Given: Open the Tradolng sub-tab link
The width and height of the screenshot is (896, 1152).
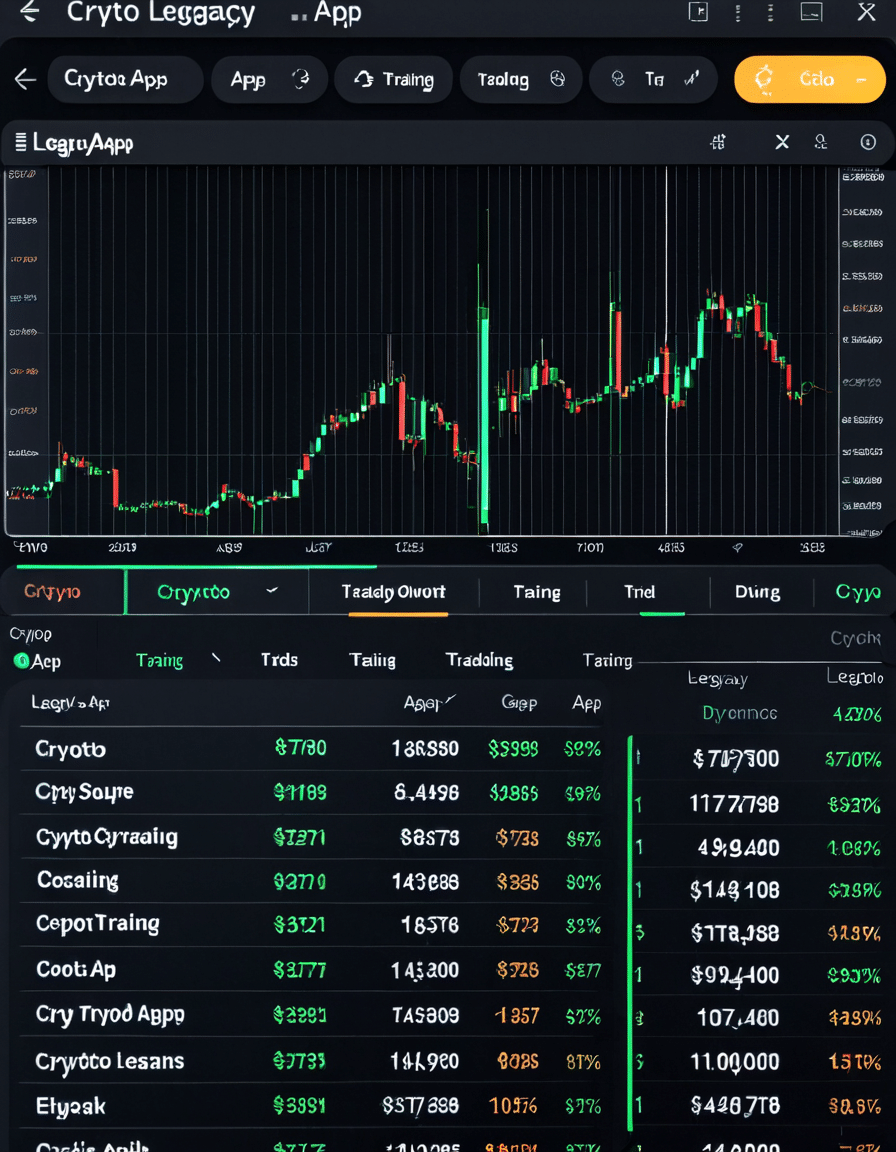Looking at the screenshot, I should click(480, 660).
